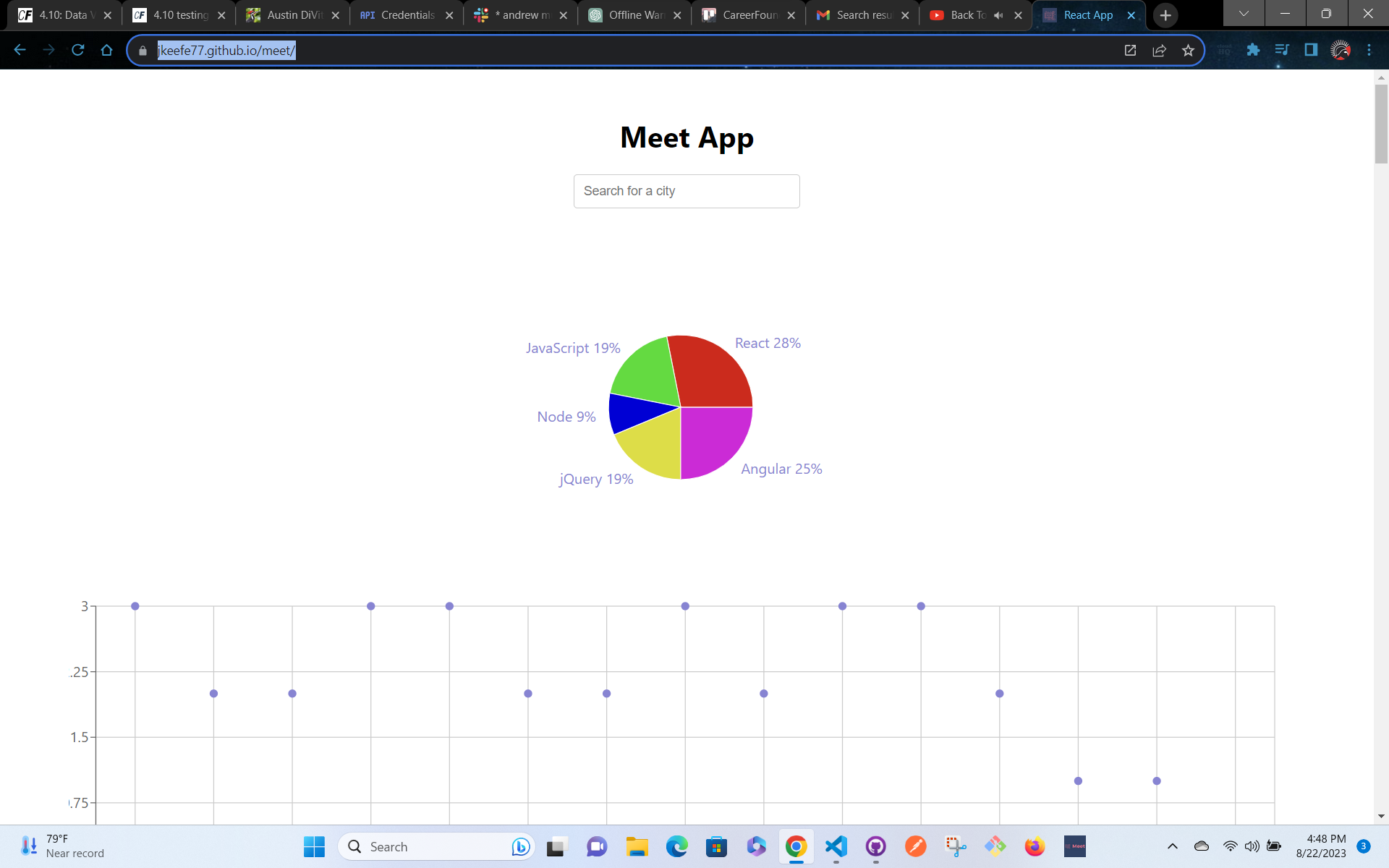Open Snipping Tool from the taskbar

pos(956,846)
